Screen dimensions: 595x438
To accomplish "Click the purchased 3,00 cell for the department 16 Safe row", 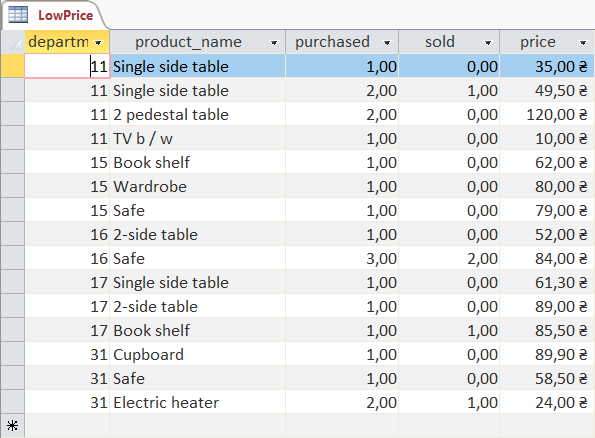I will pyautogui.click(x=342, y=258).
